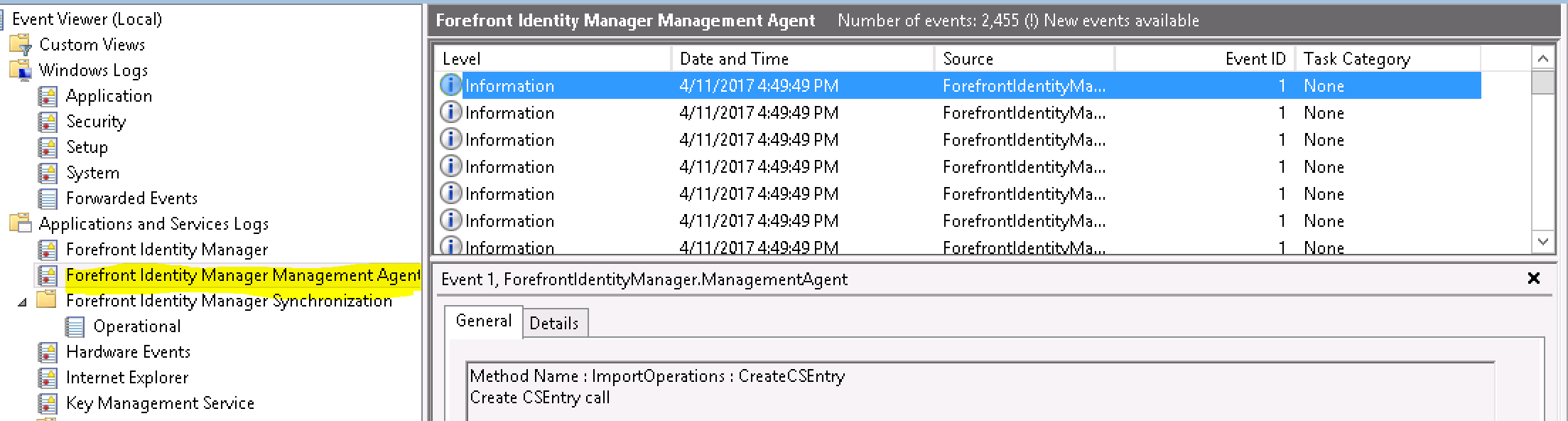Select Forefront Identity Manager Synchronization node
Image resolution: width=1568 pixels, height=421 pixels.
(x=229, y=301)
